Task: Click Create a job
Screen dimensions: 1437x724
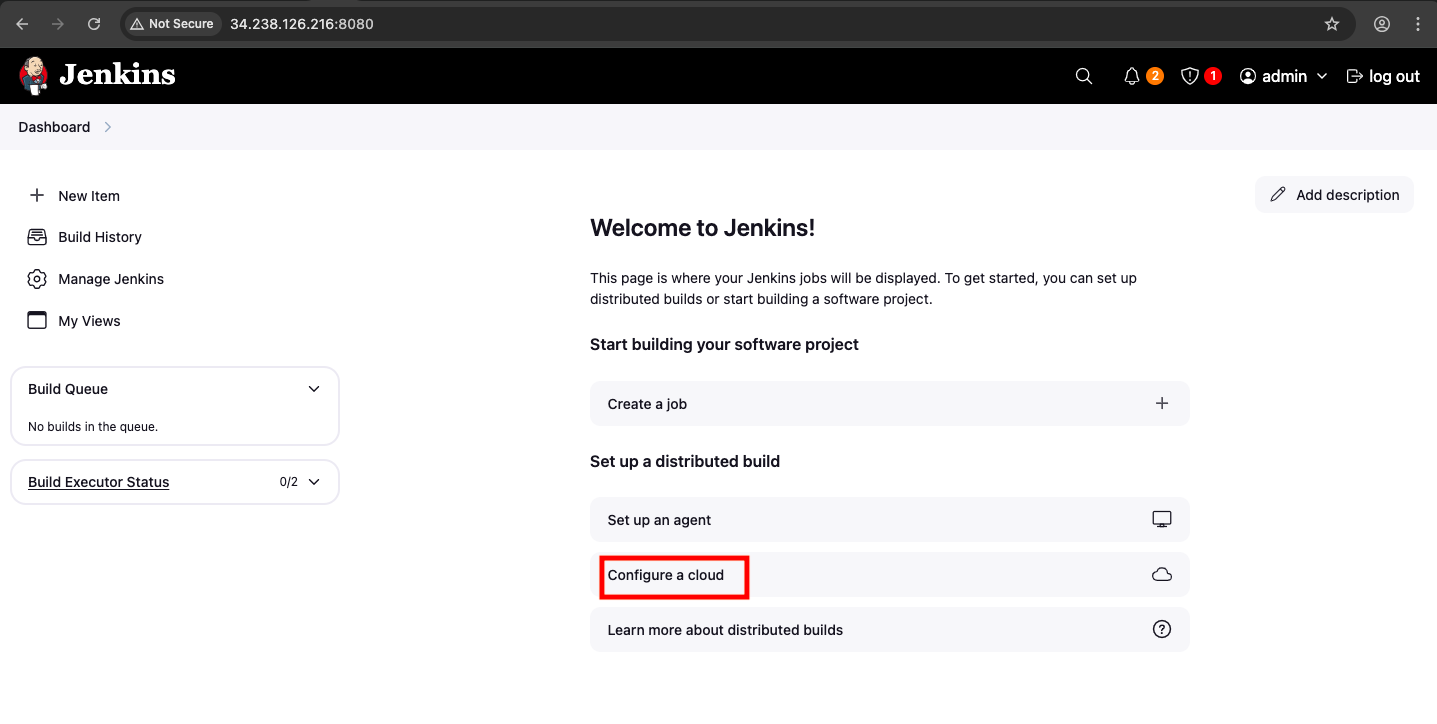Action: [x=890, y=404]
